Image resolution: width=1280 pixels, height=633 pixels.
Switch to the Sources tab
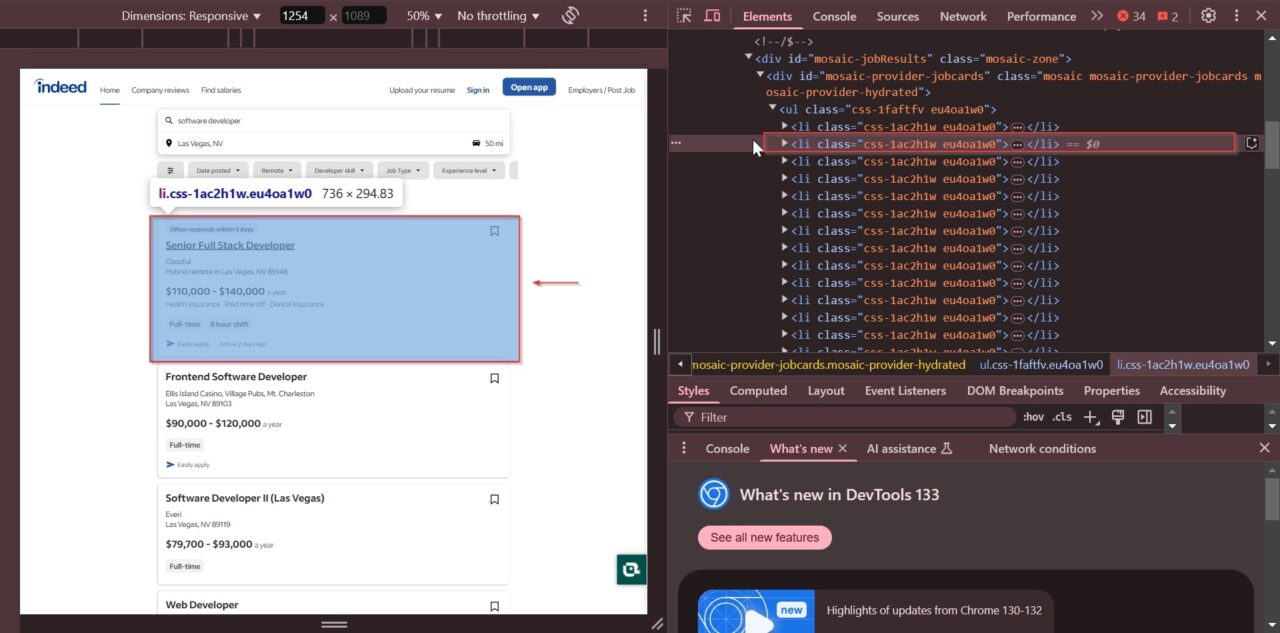(898, 16)
